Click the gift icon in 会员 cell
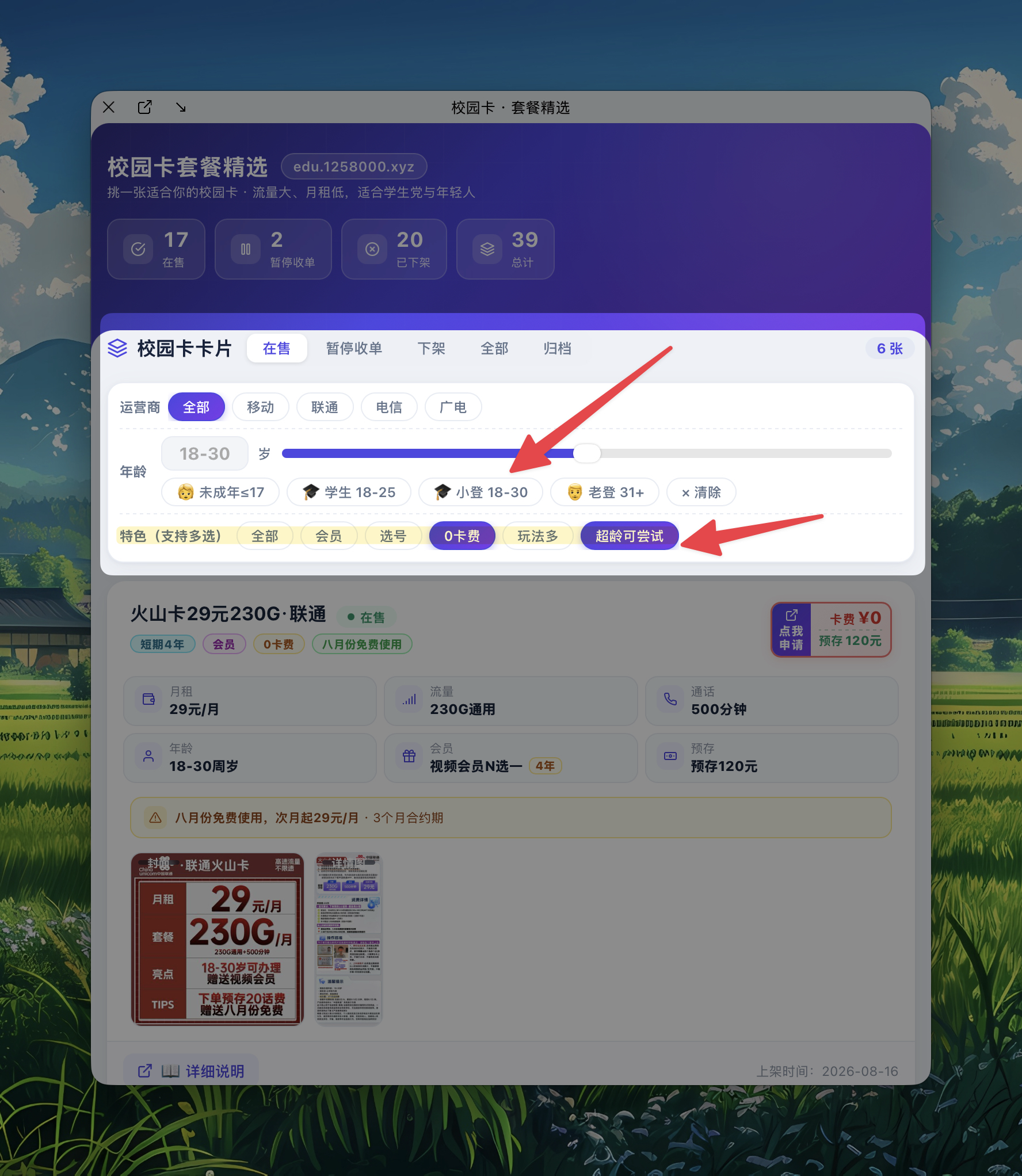Image resolution: width=1022 pixels, height=1176 pixels. pos(409,756)
